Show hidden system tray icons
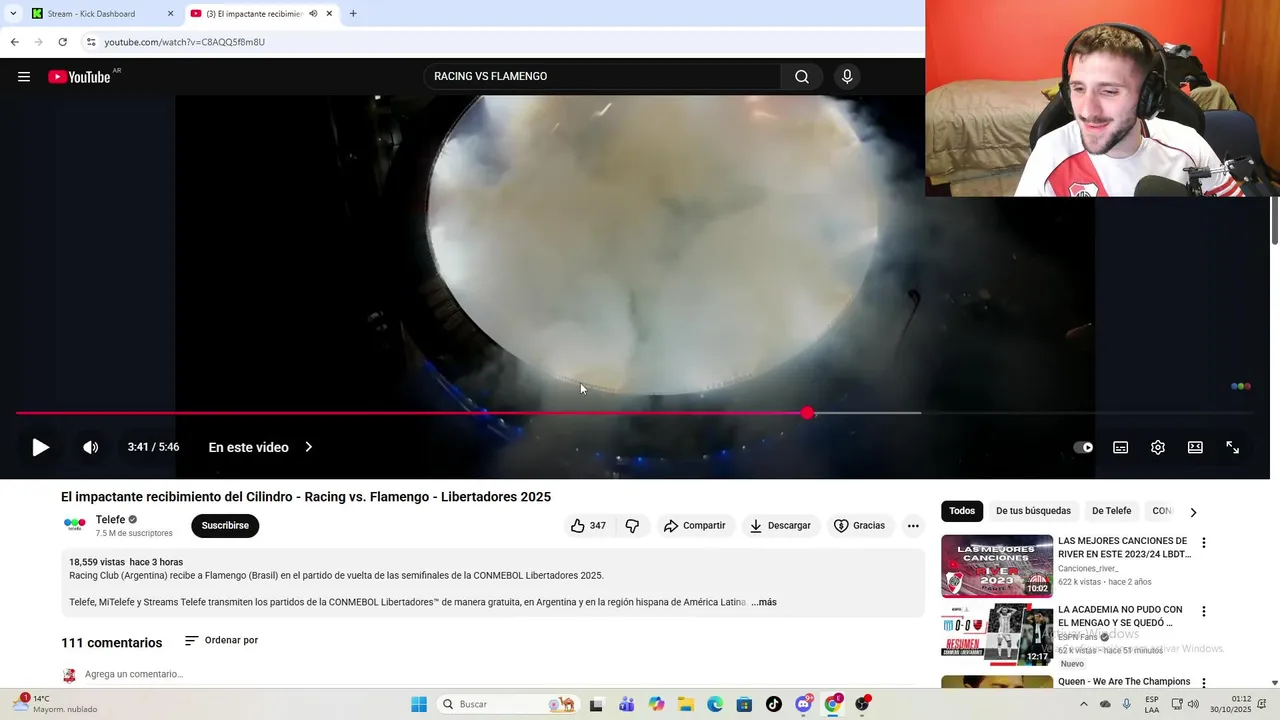The width and height of the screenshot is (1280, 720). point(1083,704)
